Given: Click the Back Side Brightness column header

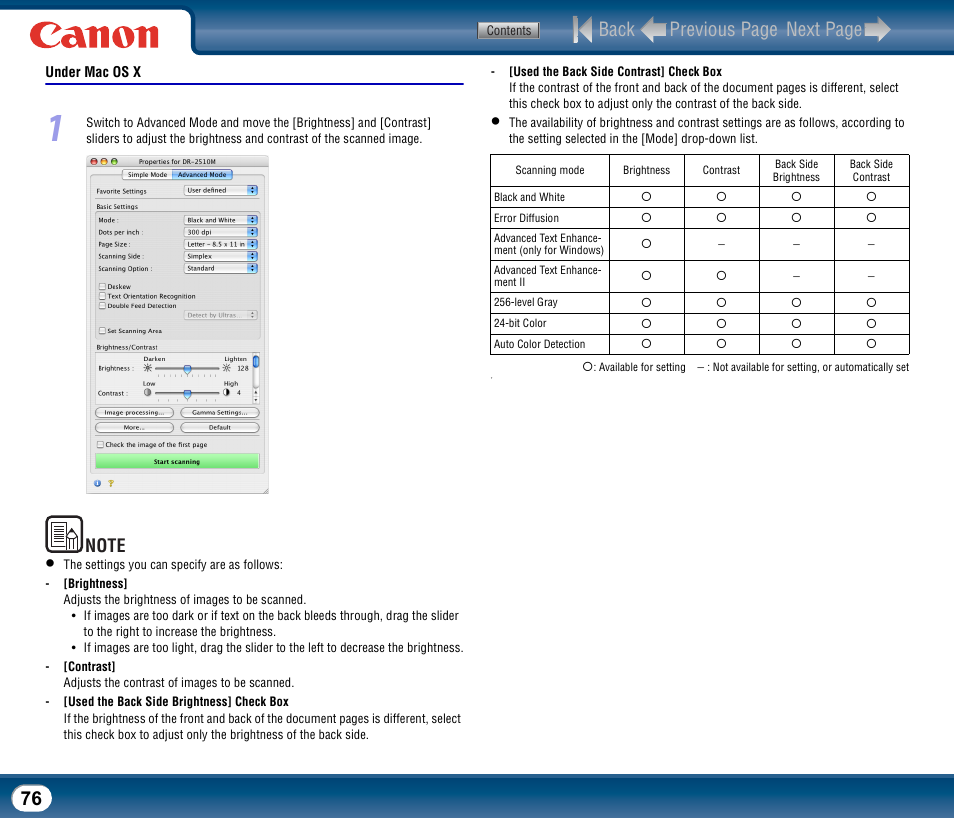Looking at the screenshot, I should 796,170.
